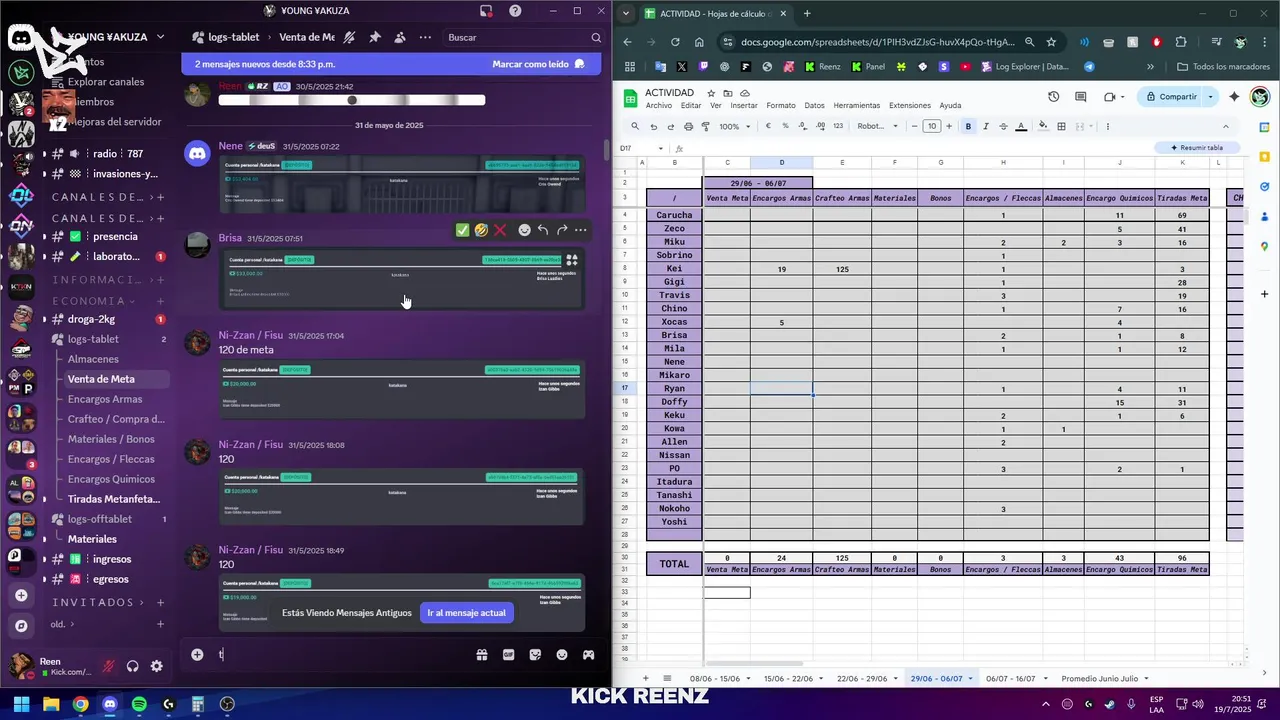Open Discord user settings gear

(157, 666)
